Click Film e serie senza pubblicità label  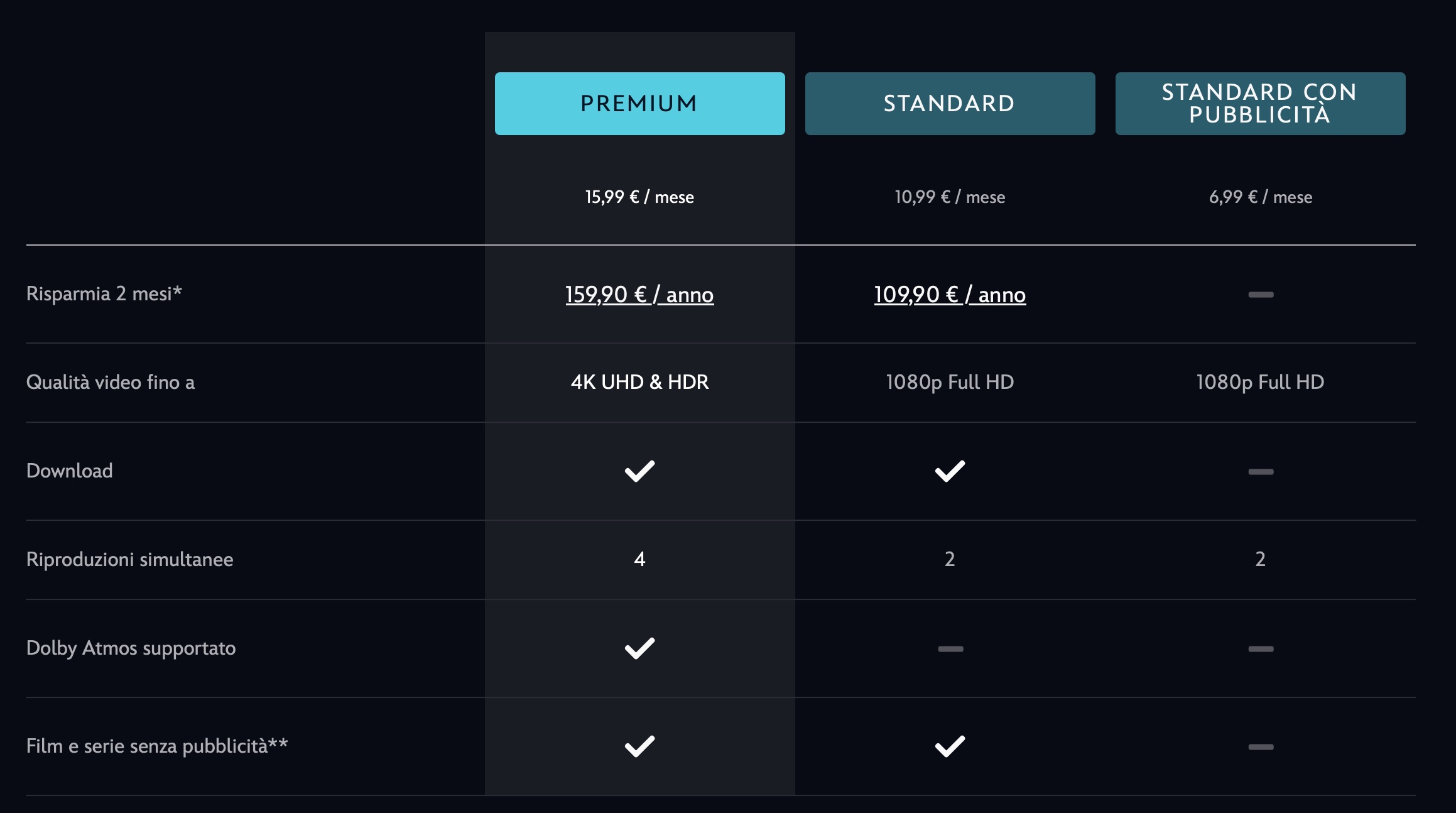click(157, 746)
